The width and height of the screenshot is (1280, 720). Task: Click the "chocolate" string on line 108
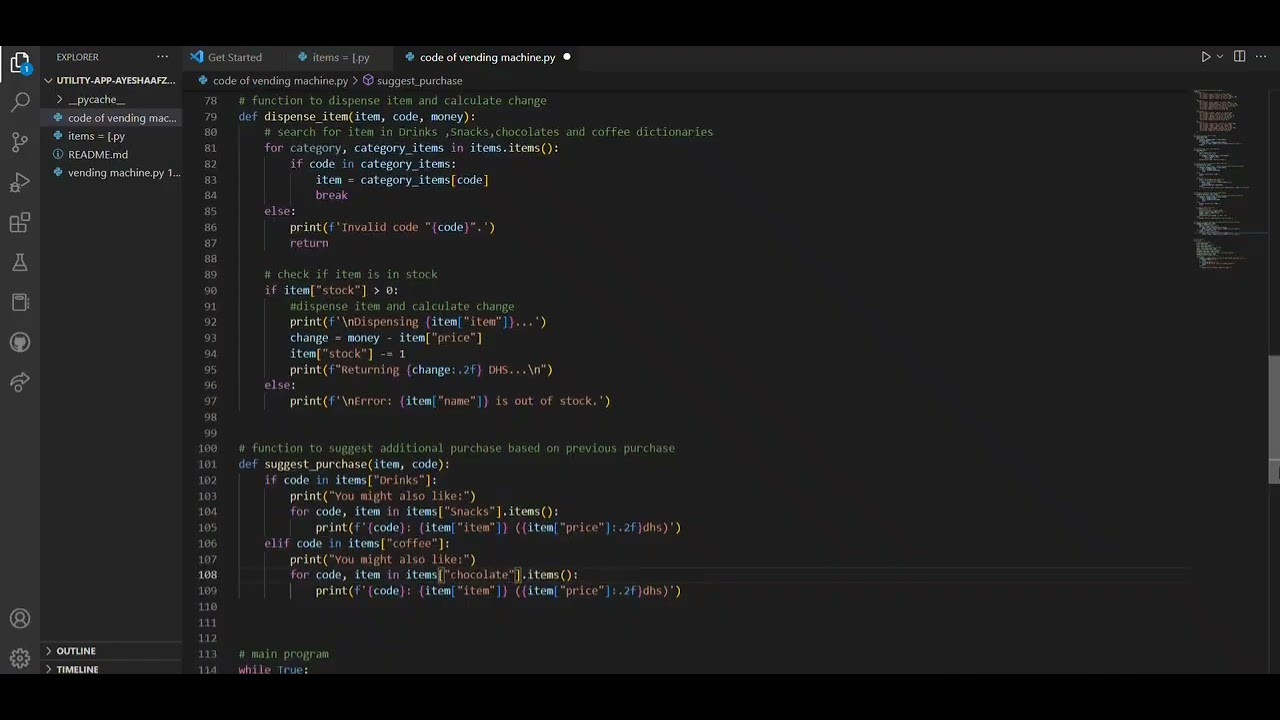click(480, 575)
